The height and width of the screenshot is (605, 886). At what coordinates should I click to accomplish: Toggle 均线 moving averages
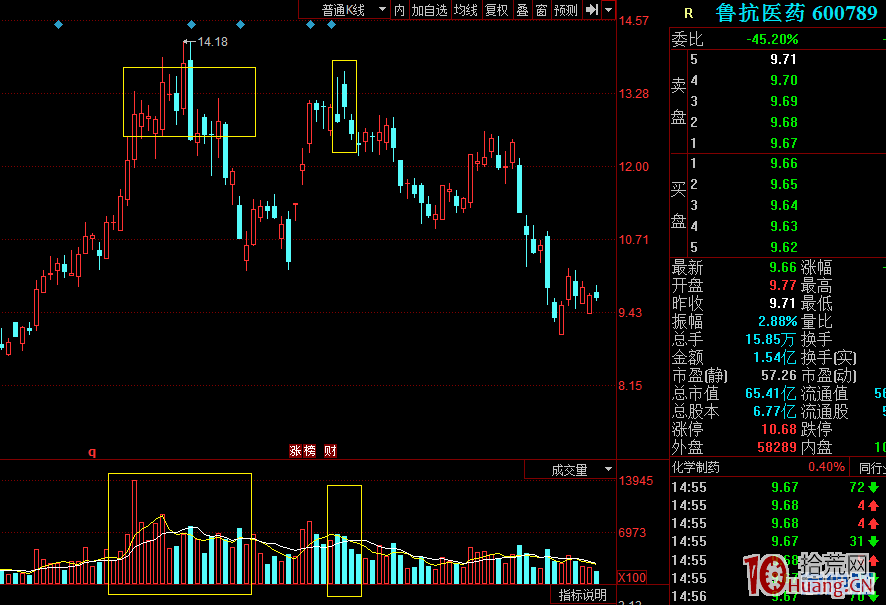466,10
